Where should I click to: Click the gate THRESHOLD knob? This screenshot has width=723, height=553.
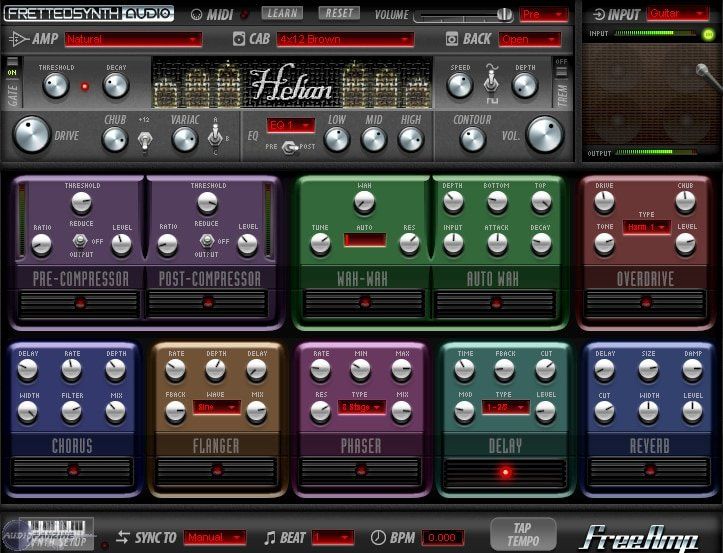(56, 85)
